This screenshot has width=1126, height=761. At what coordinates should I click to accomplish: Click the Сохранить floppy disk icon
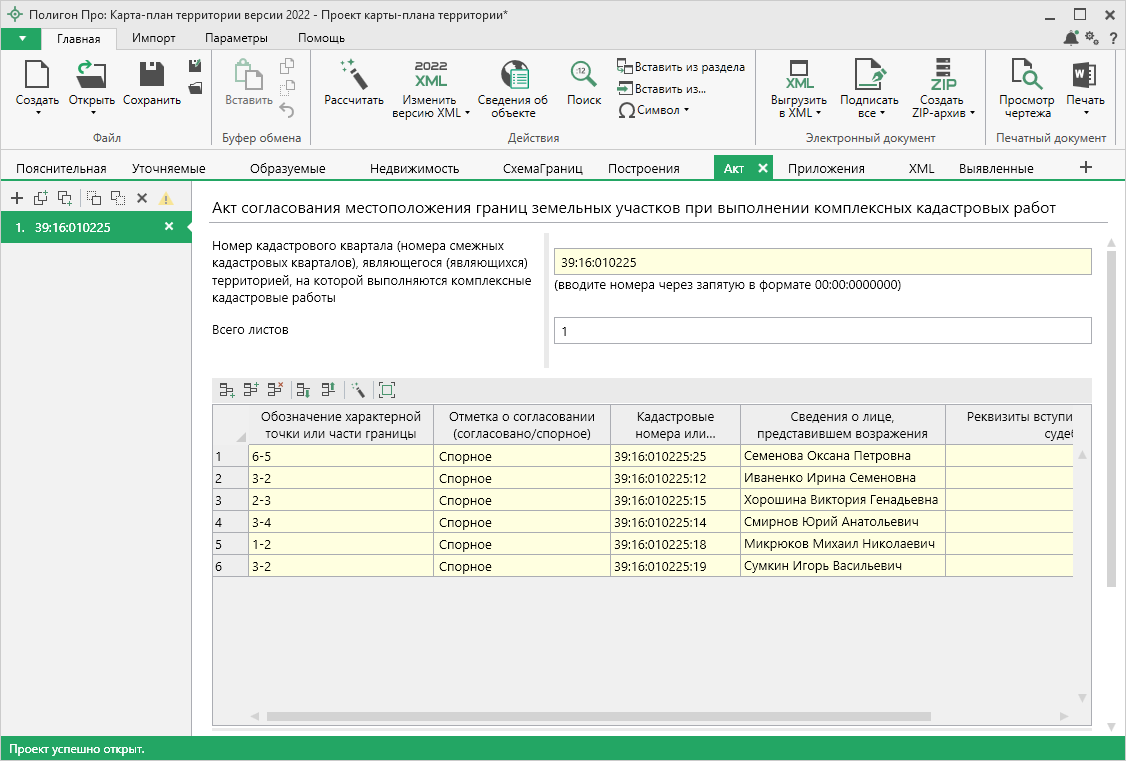point(152,76)
